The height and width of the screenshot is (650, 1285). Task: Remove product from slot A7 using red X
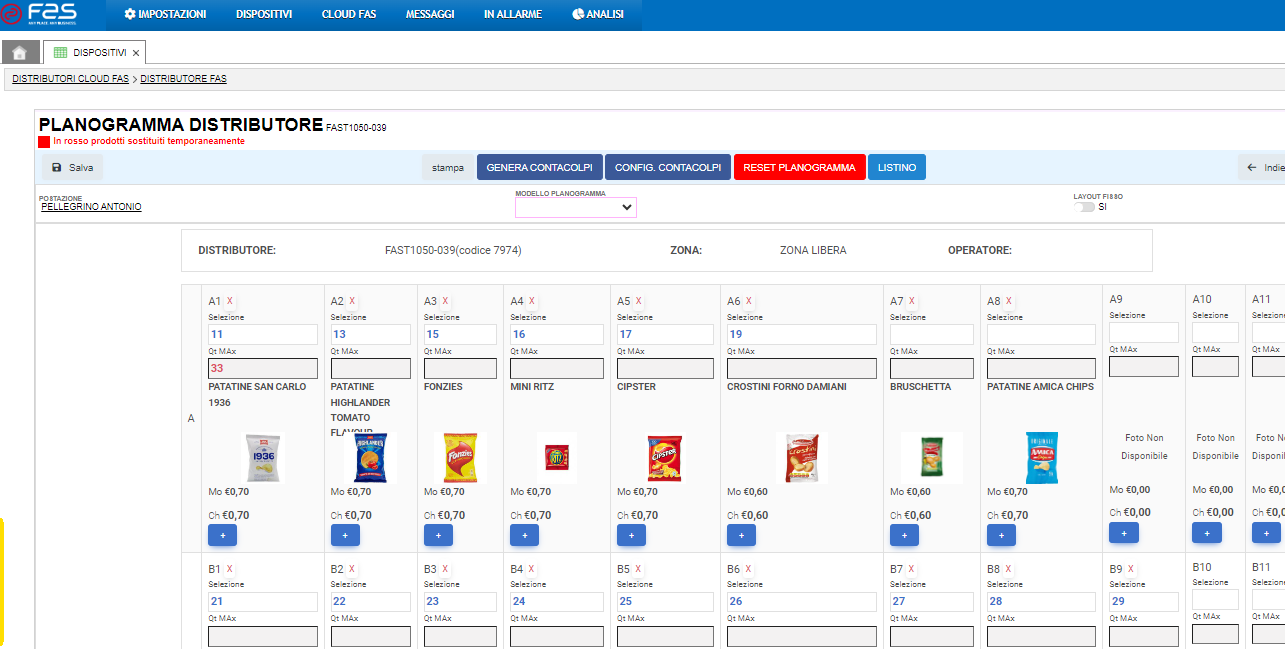click(912, 301)
